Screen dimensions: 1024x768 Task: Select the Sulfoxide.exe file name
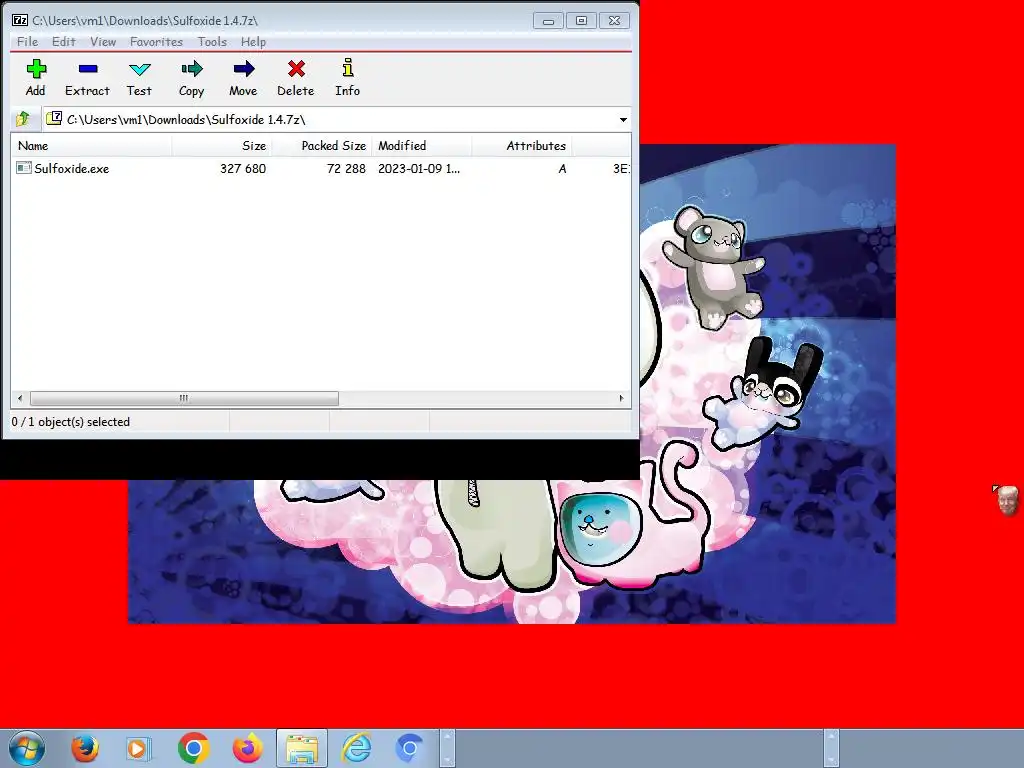(x=72, y=168)
